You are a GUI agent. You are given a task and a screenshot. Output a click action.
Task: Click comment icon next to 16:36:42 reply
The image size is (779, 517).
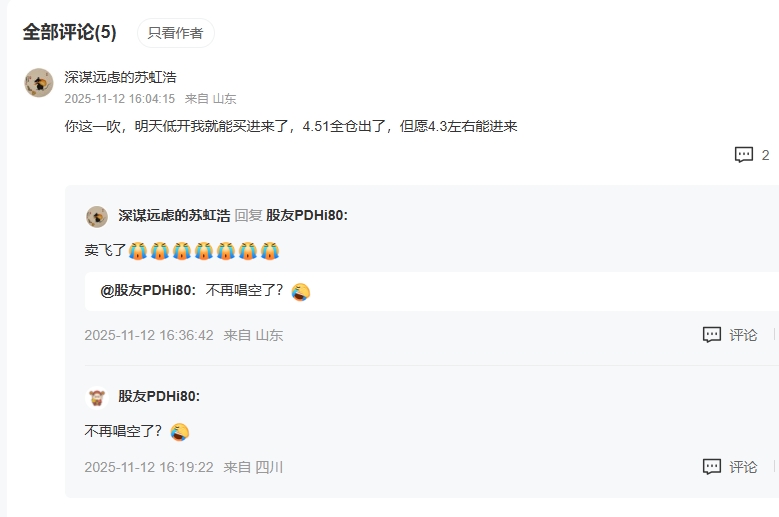click(x=712, y=335)
